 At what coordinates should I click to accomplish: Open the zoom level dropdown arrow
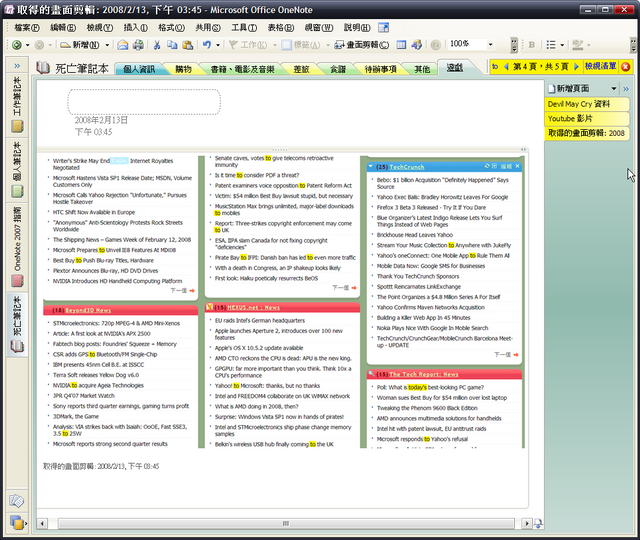(491, 44)
